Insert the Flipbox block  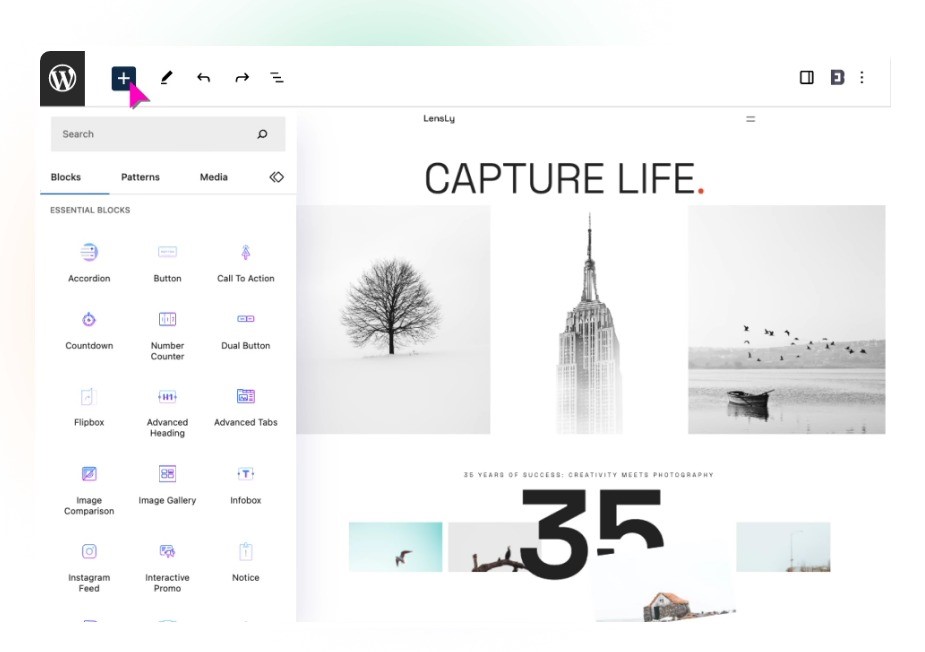pos(89,407)
